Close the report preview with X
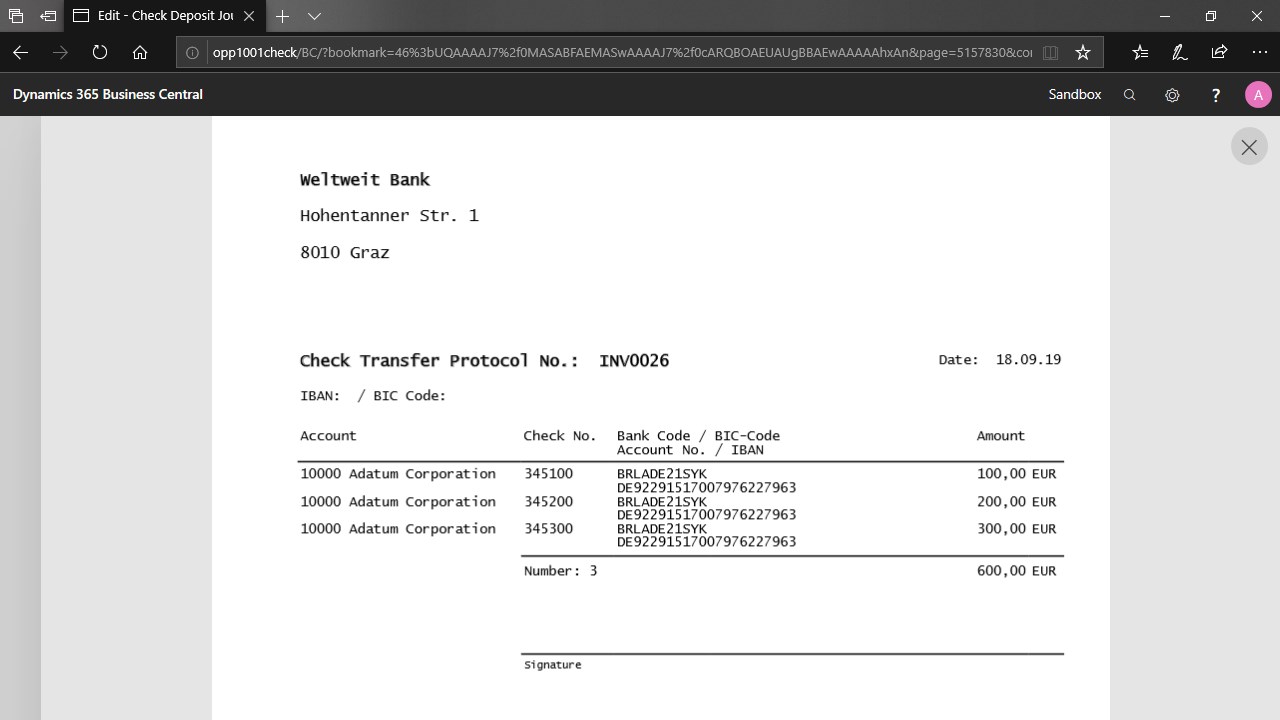1280x720 pixels. tap(1249, 147)
